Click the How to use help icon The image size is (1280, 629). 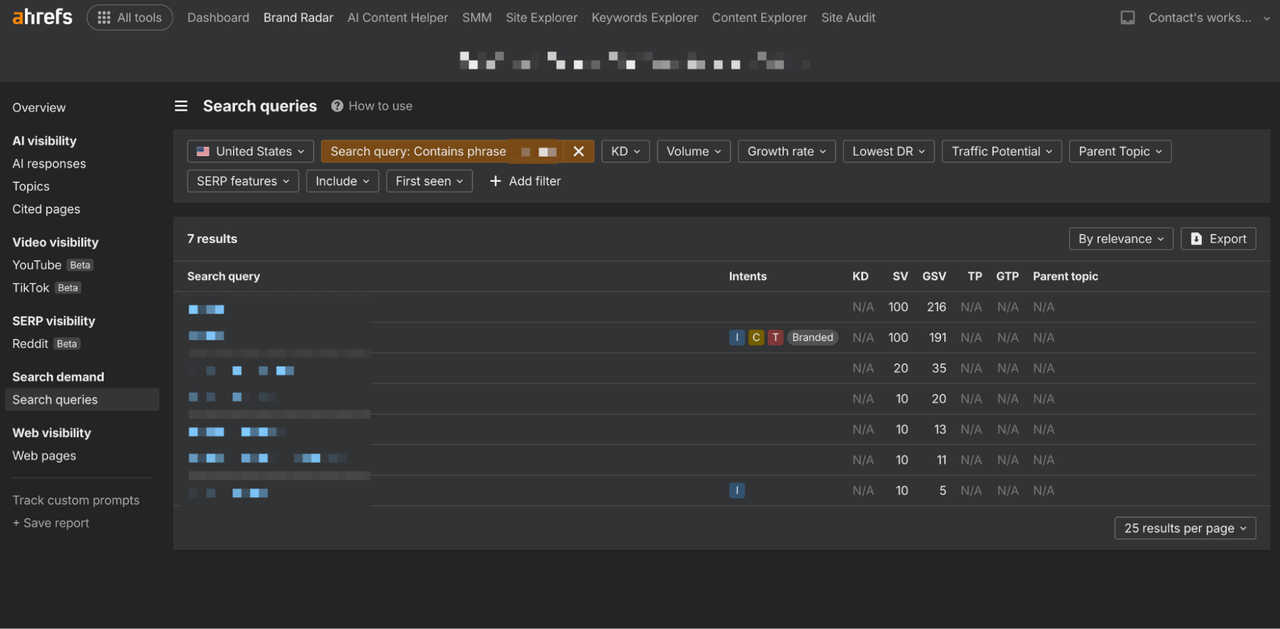(337, 106)
